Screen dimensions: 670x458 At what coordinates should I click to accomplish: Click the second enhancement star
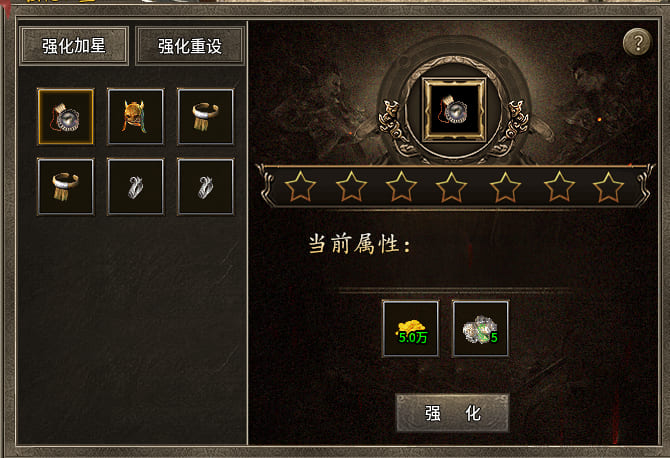351,187
